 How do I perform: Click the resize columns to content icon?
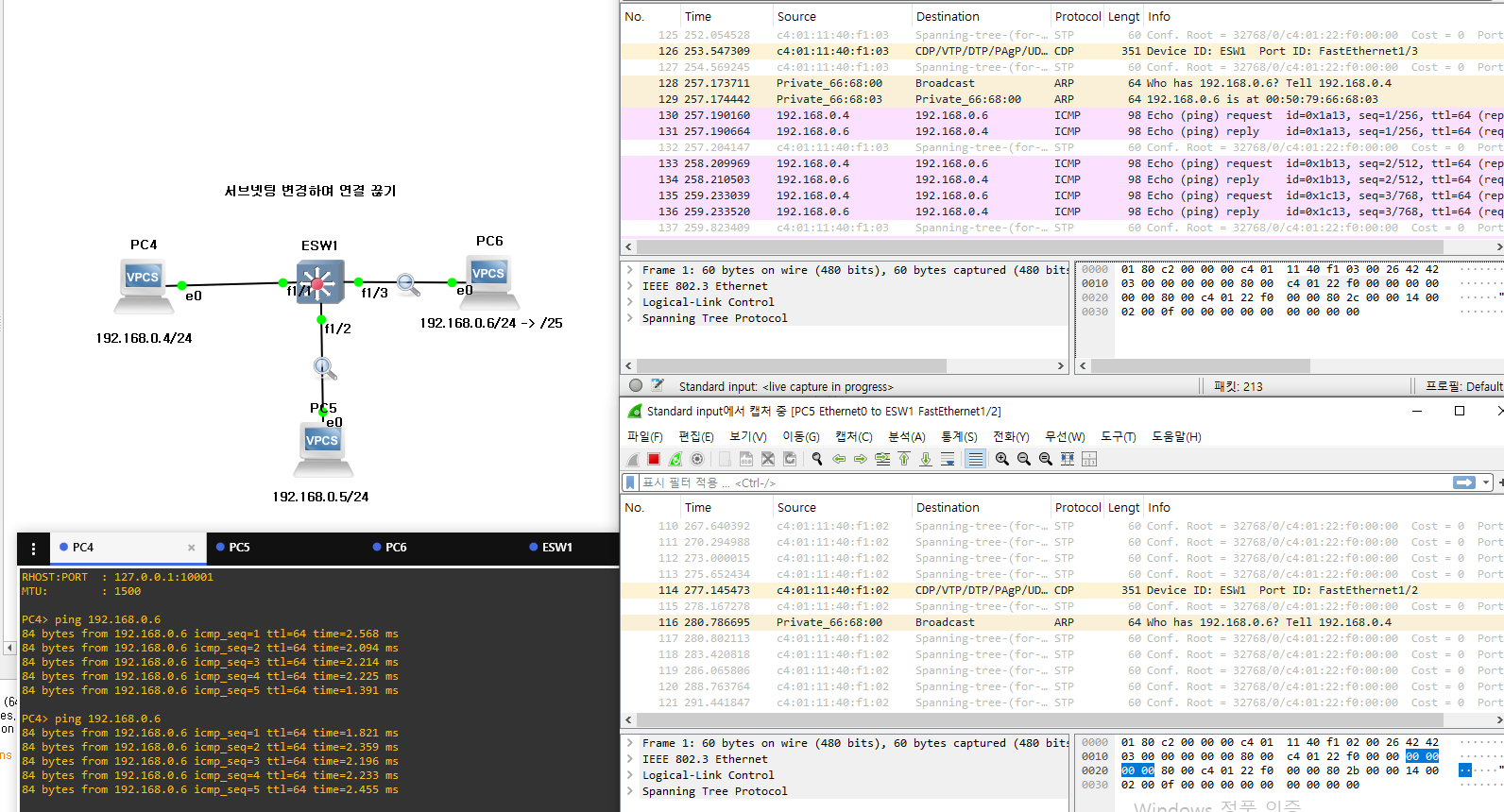(x=1068, y=459)
